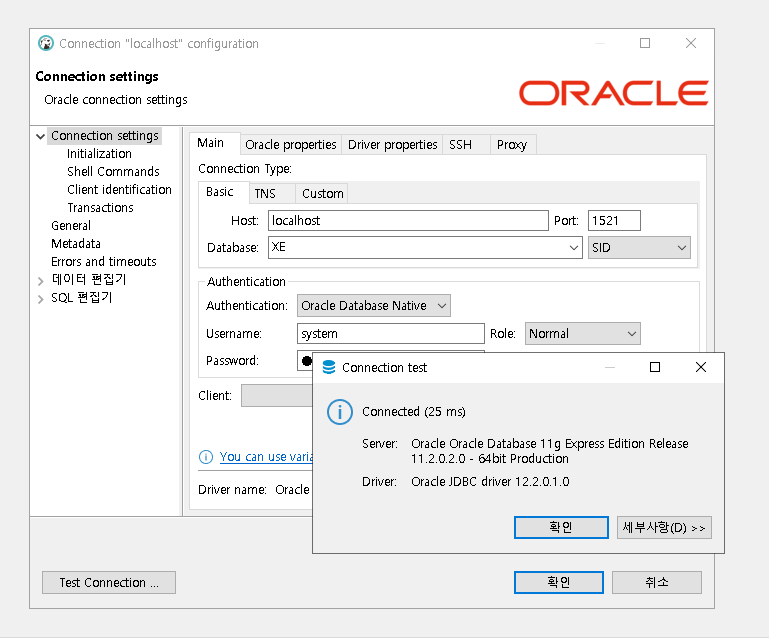Viewport: 769px width, 638px height.
Task: Select General in the settings tree
Action: coord(71,226)
